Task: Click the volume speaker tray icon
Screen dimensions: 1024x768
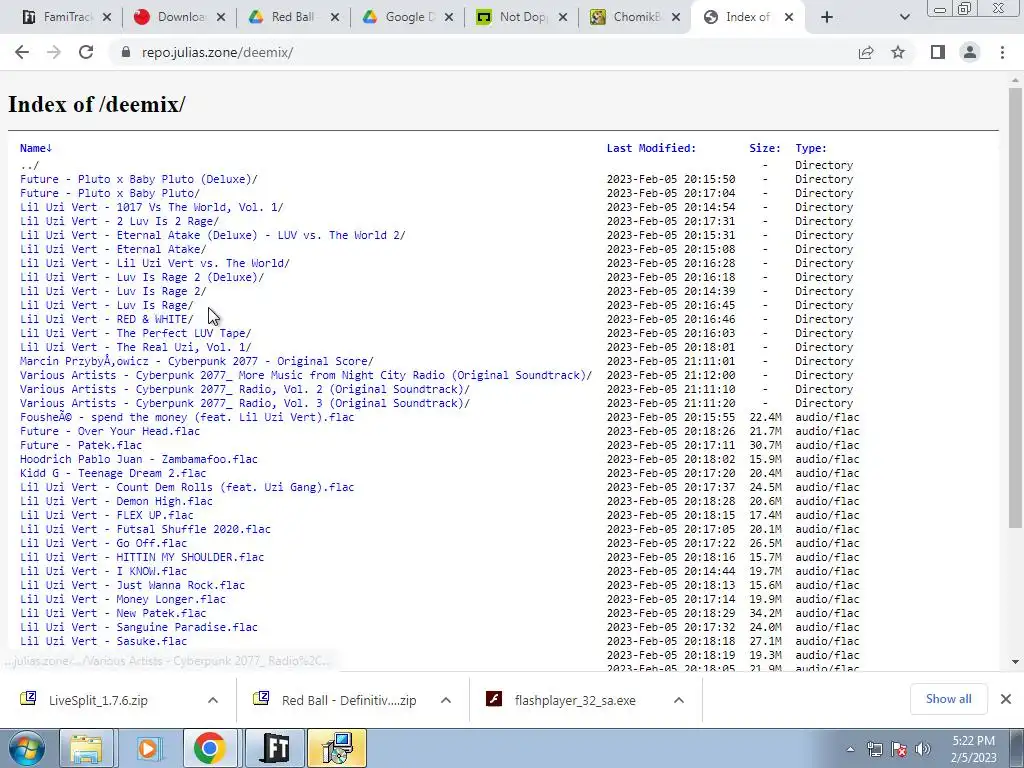Action: tap(923, 749)
